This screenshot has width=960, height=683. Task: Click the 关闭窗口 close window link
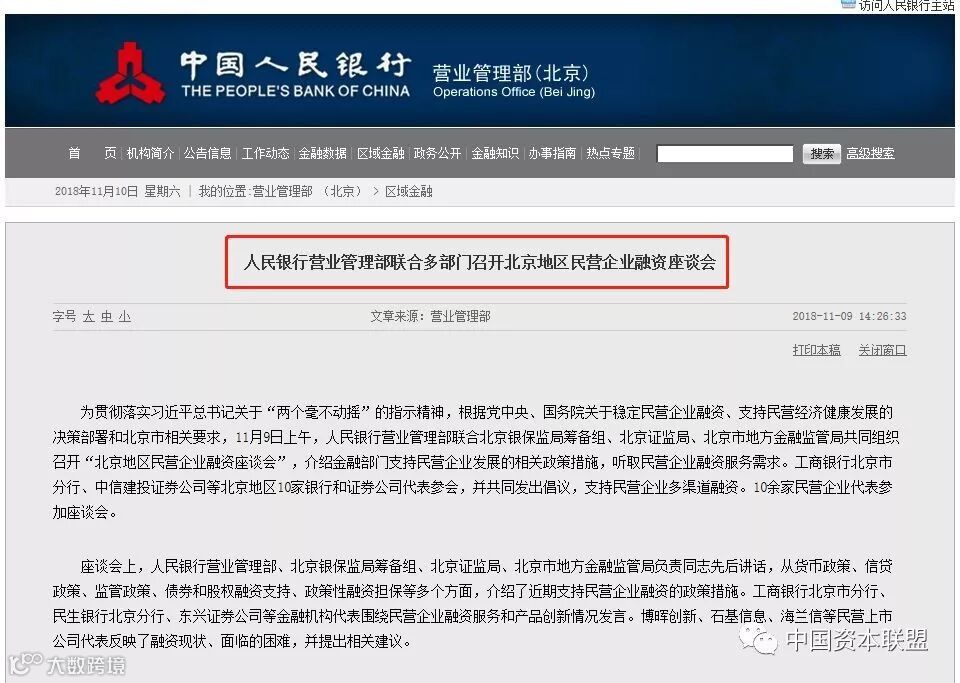(x=882, y=350)
